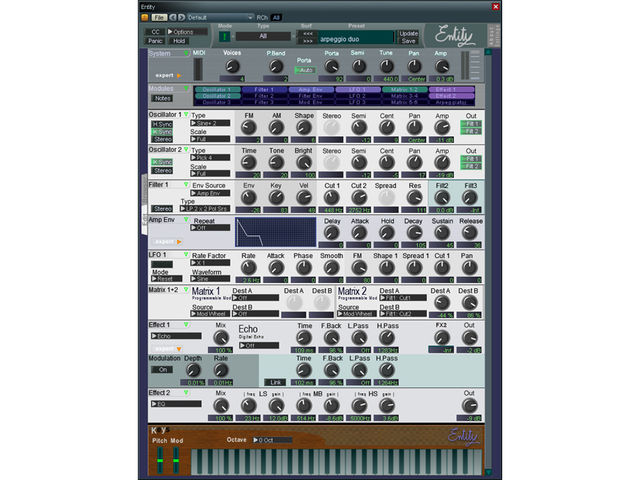640x480 pixels.
Task: Open the Default preset bank dropdown
Action: pyautogui.click(x=221, y=18)
